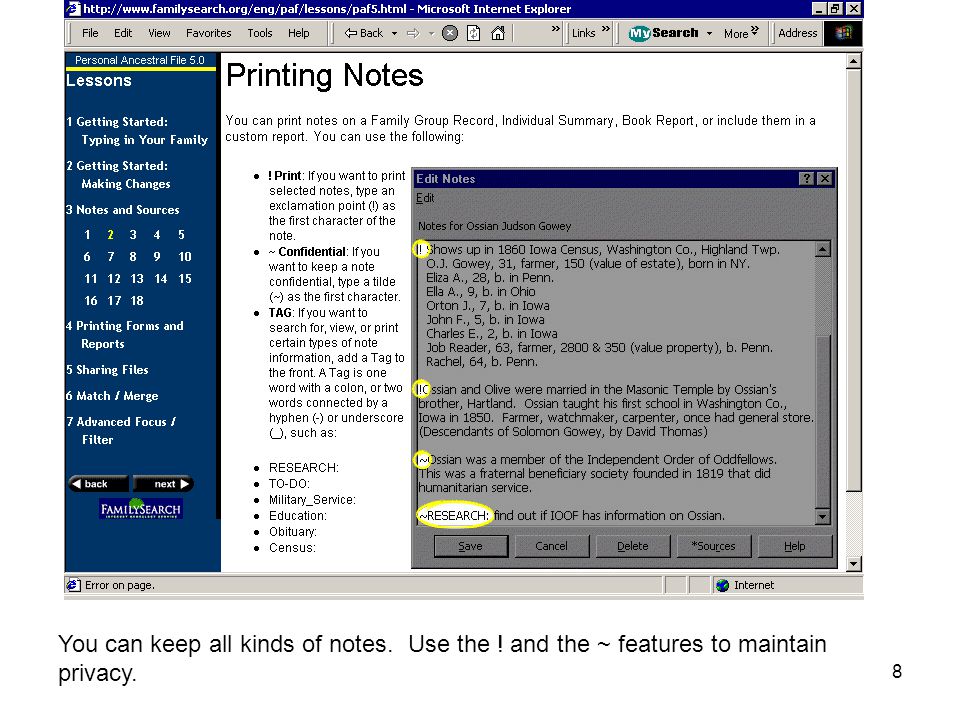Screen dimensions: 960x720
Task: Go to Notes and Sources page 13
Action: (137, 279)
